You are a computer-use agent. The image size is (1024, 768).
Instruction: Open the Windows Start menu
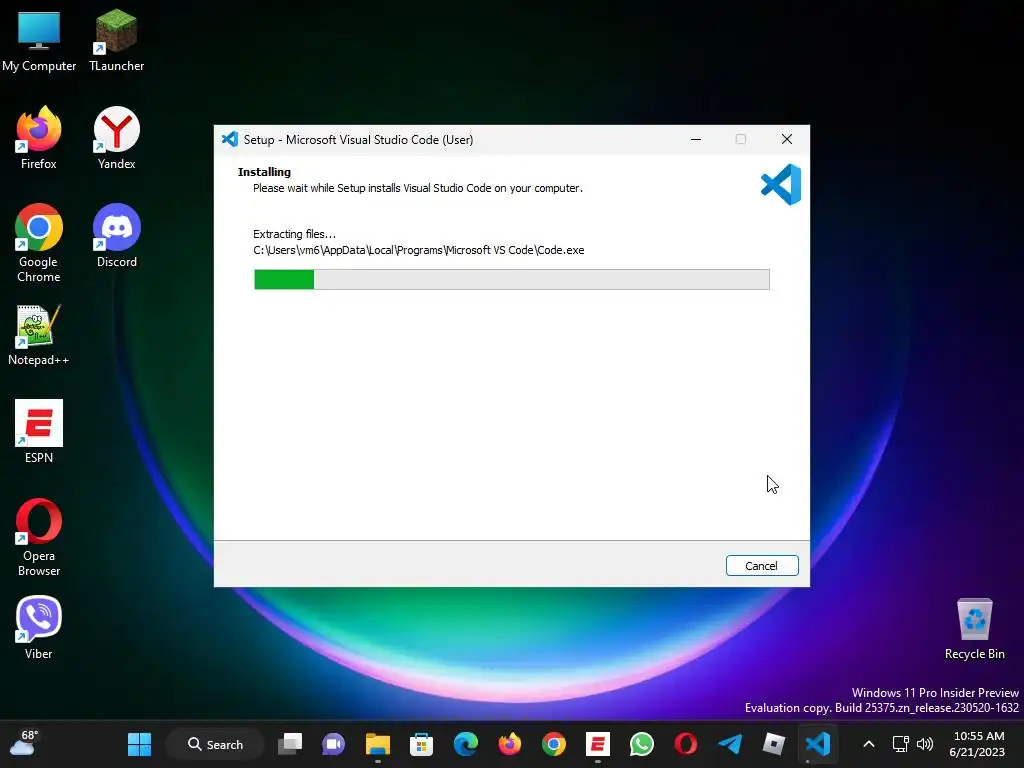click(140, 744)
